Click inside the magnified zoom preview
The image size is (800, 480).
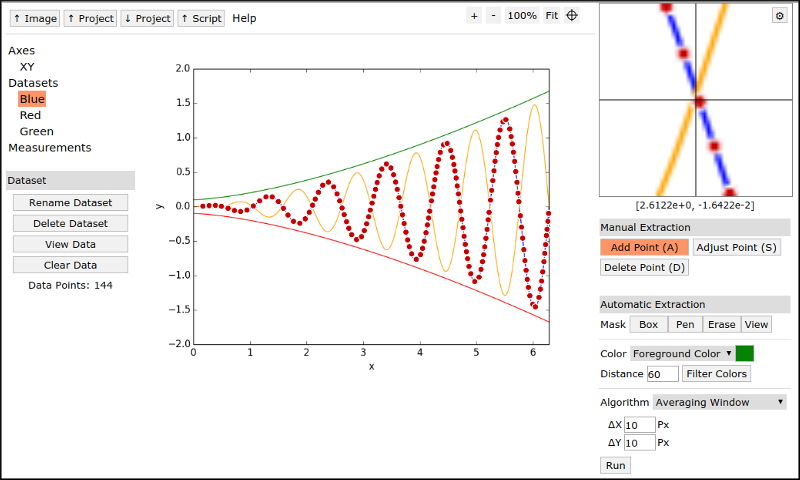point(696,100)
